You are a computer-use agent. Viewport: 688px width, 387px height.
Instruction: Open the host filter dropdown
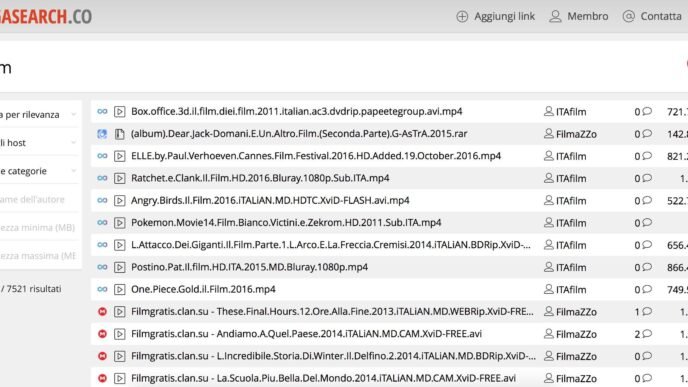click(x=39, y=143)
